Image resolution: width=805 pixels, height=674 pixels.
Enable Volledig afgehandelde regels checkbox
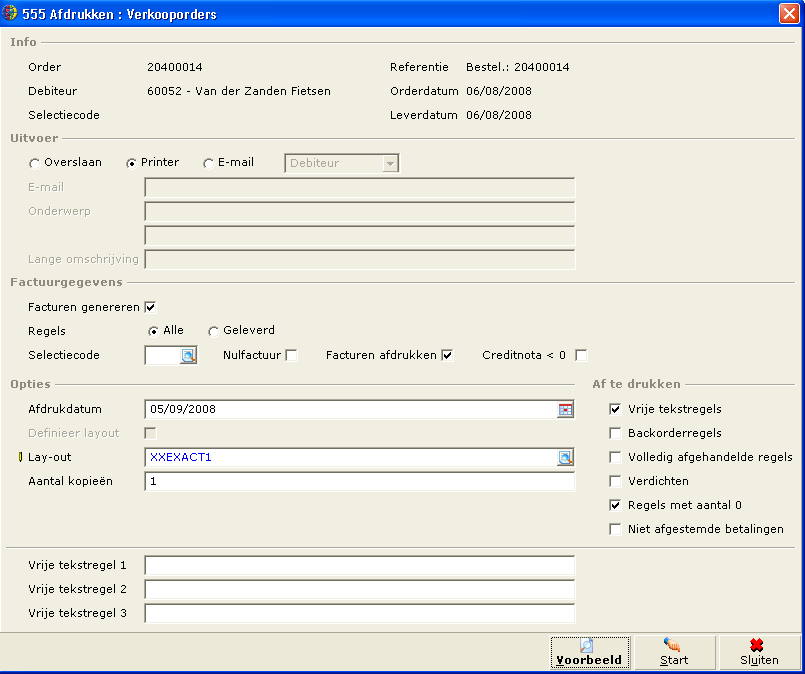[x=615, y=457]
